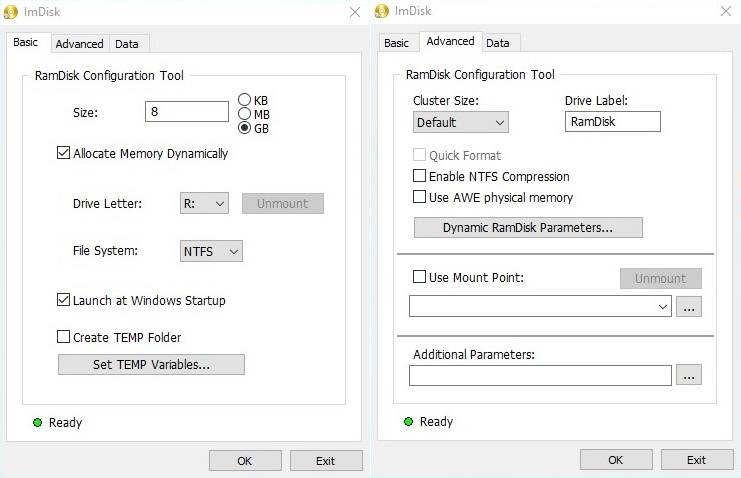
Task: Click Exit in the left ImDisk window
Action: (x=326, y=461)
